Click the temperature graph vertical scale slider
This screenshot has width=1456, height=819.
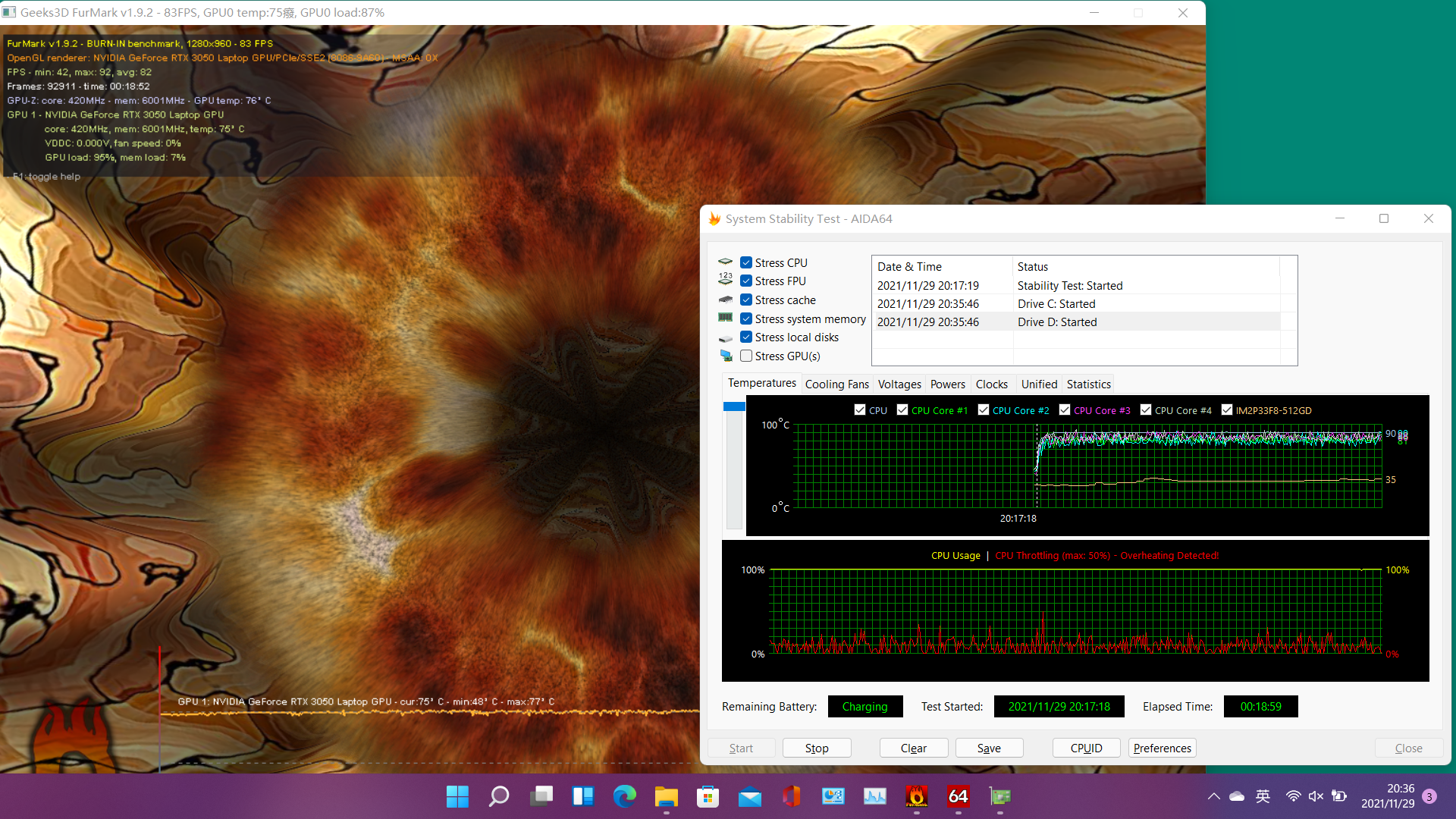point(734,407)
